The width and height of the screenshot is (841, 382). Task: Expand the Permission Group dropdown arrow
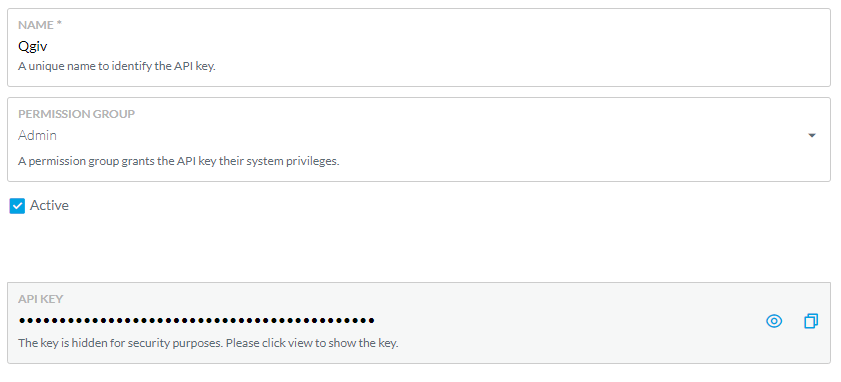click(812, 136)
